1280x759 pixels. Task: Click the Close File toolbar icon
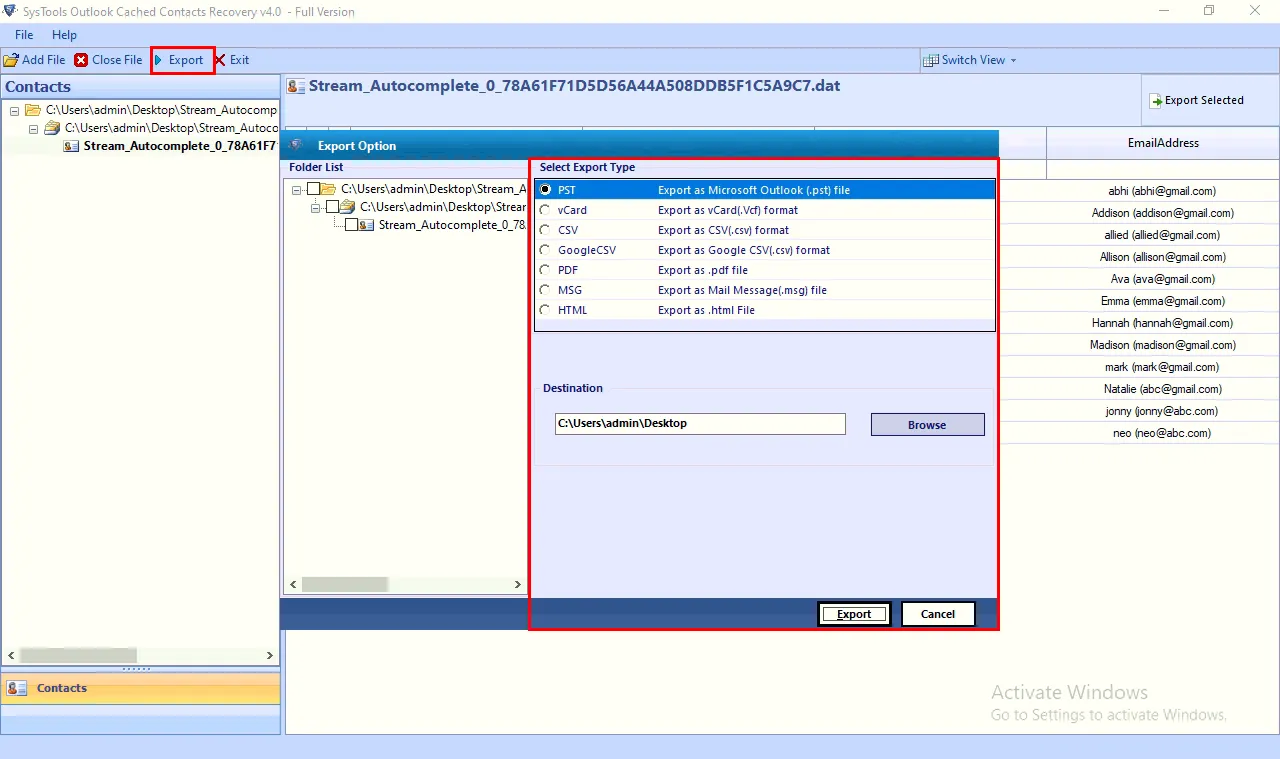tap(81, 60)
